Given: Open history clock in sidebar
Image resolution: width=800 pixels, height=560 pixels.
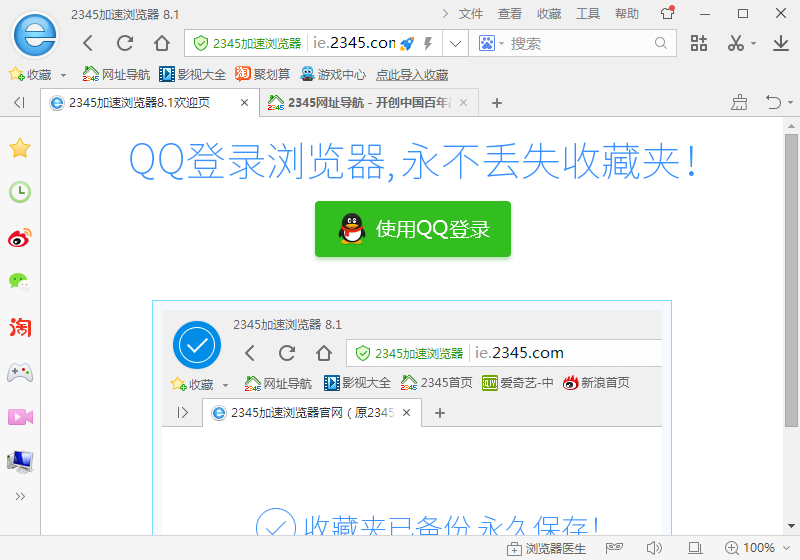Looking at the screenshot, I should coord(20,192).
